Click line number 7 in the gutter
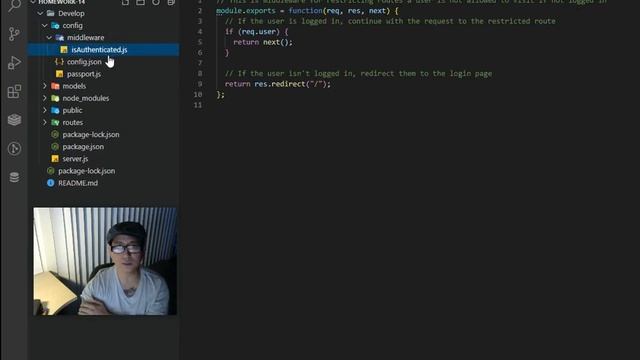The image size is (640, 360). 200,63
